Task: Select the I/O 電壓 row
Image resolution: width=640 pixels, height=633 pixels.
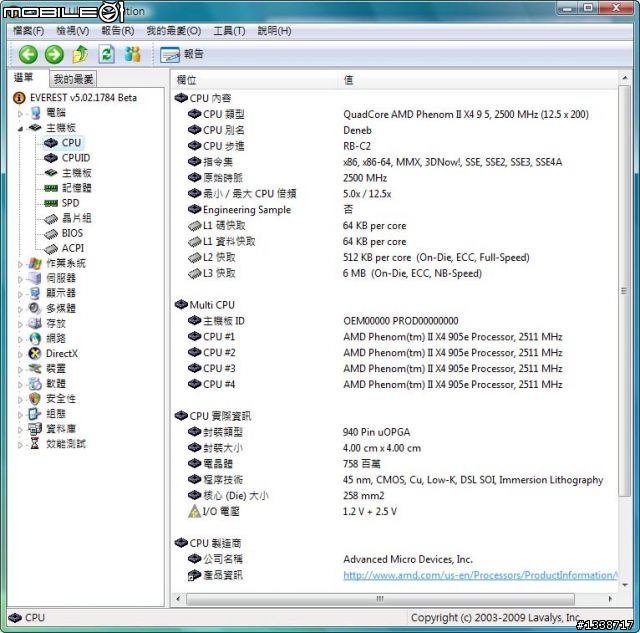Action: tap(394, 511)
